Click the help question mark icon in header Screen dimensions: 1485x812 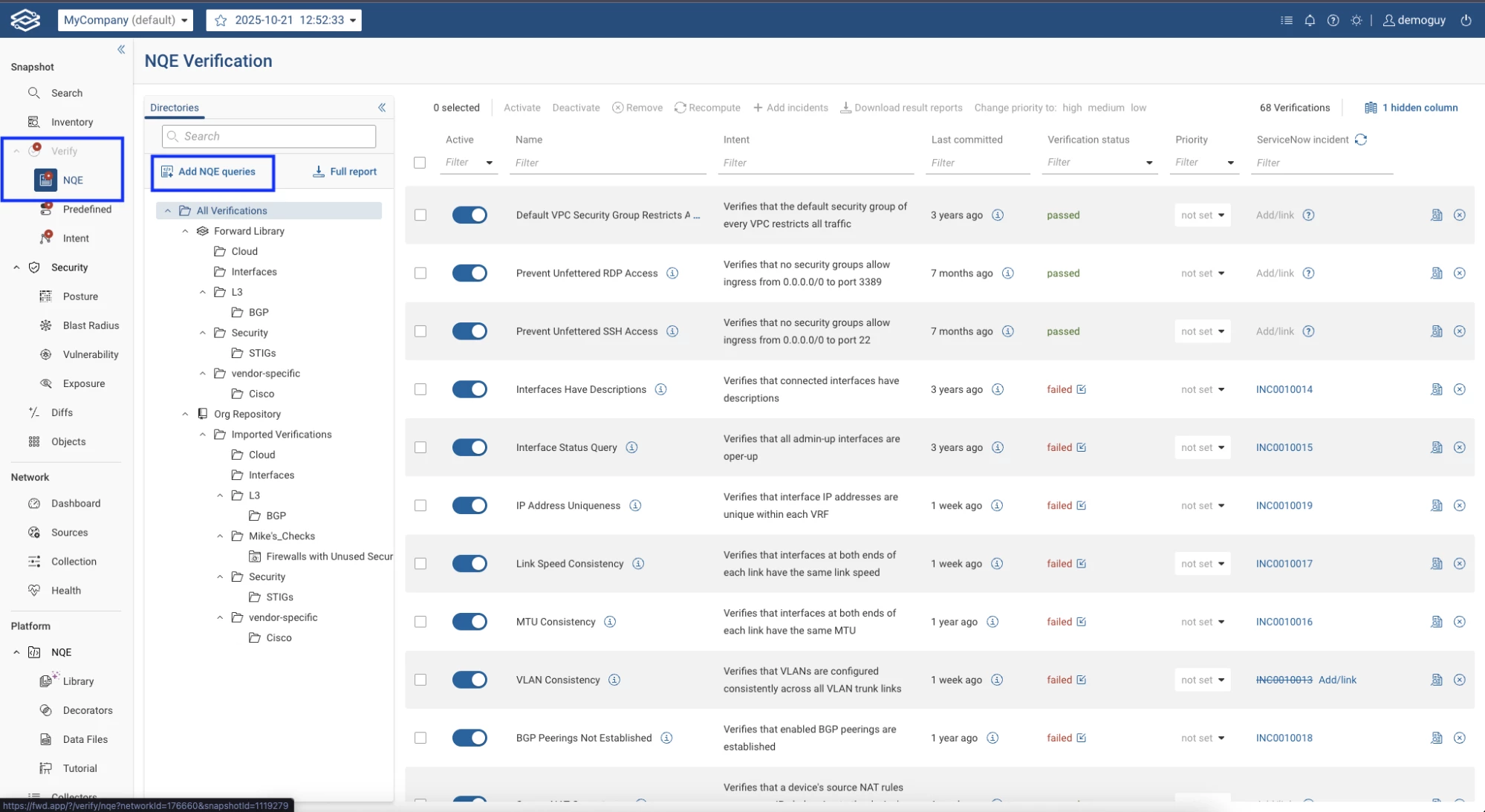1333,20
